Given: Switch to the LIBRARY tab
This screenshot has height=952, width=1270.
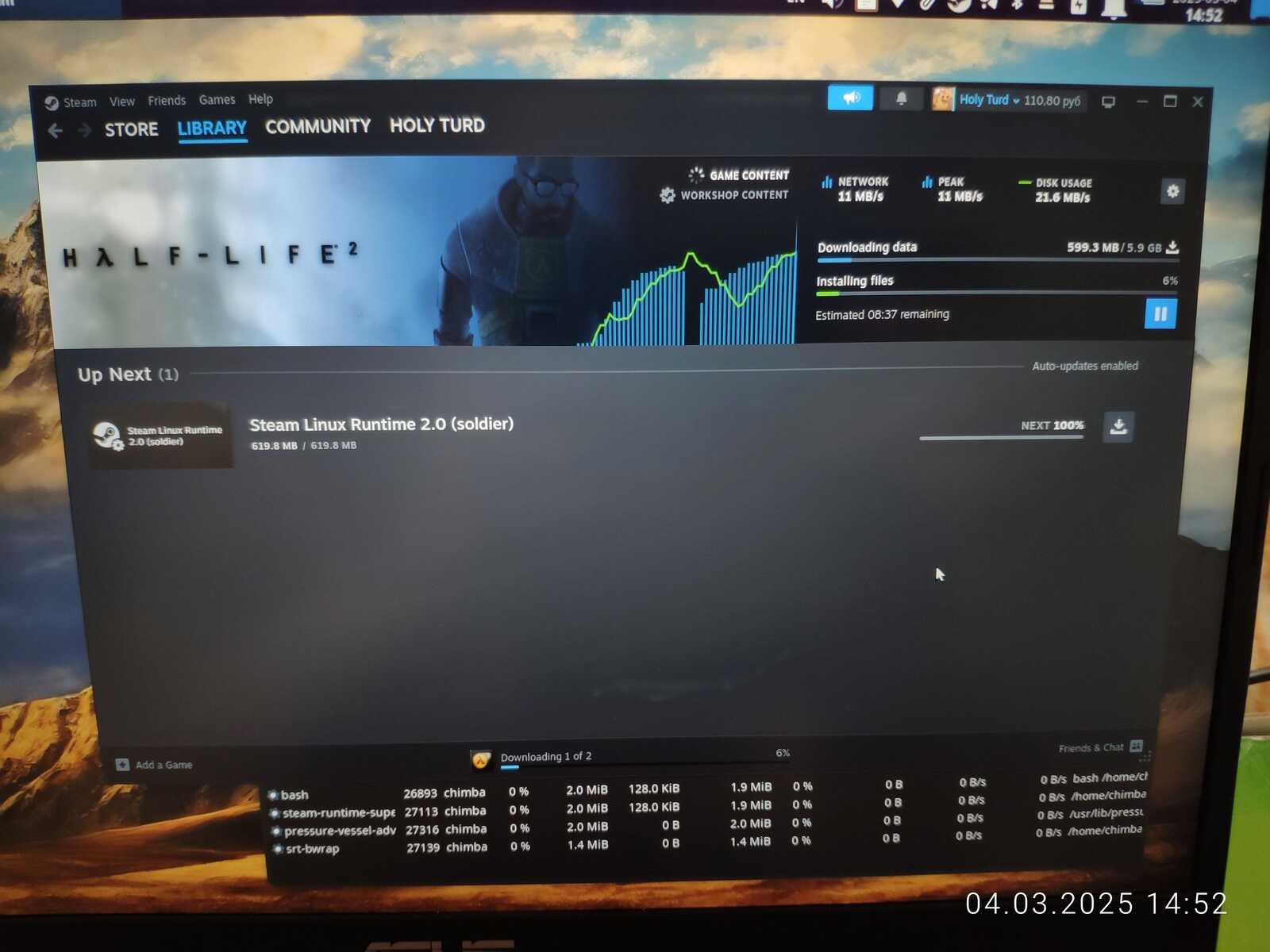Looking at the screenshot, I should pos(212,129).
